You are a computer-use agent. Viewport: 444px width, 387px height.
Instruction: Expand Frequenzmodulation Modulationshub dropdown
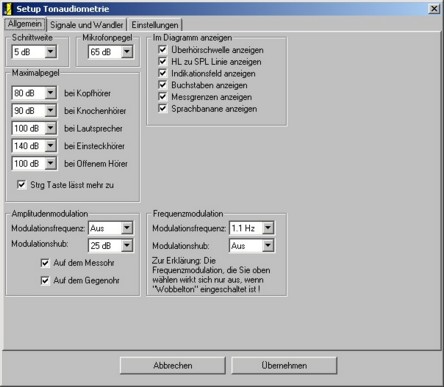(268, 246)
